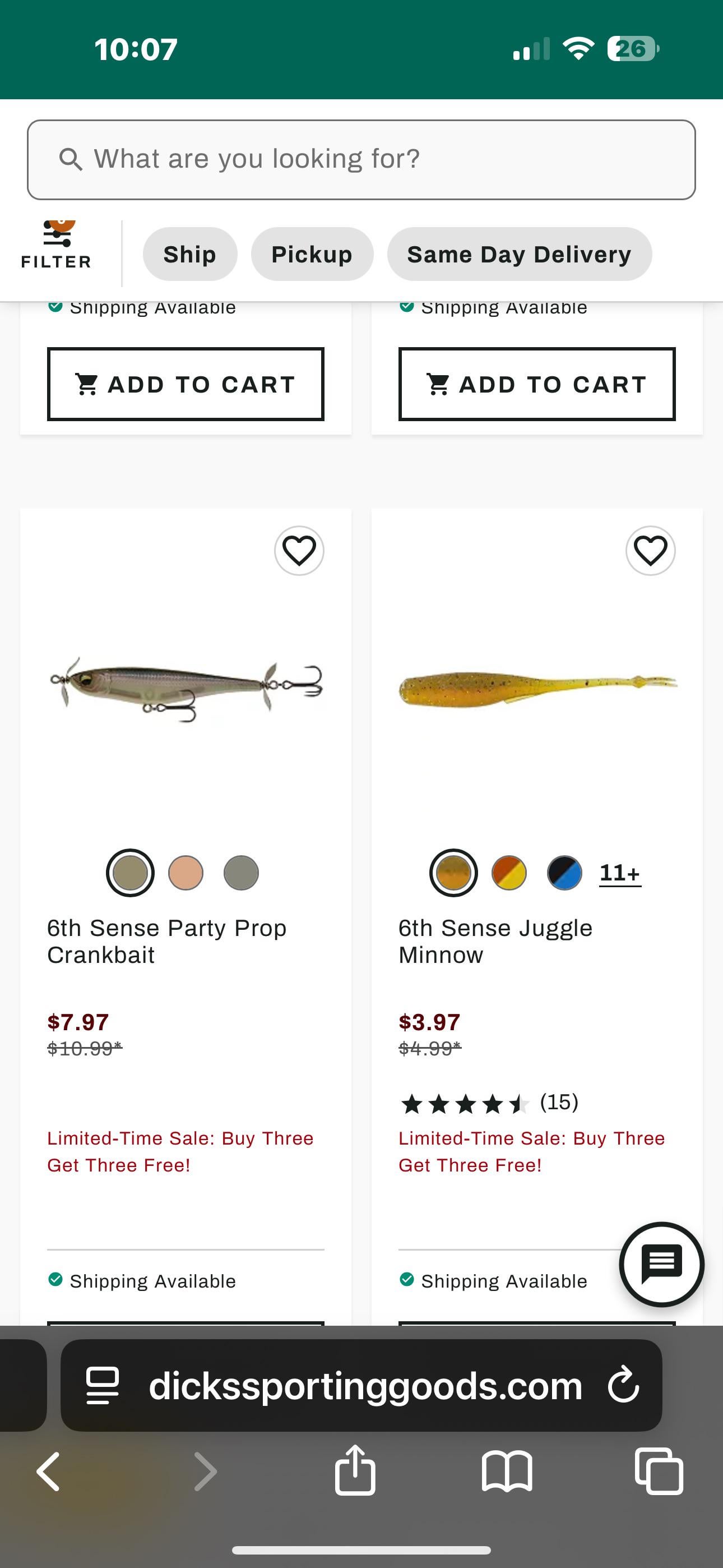Reload the page with refresh icon
Screen dimensions: 723x1568
pos(623,1385)
